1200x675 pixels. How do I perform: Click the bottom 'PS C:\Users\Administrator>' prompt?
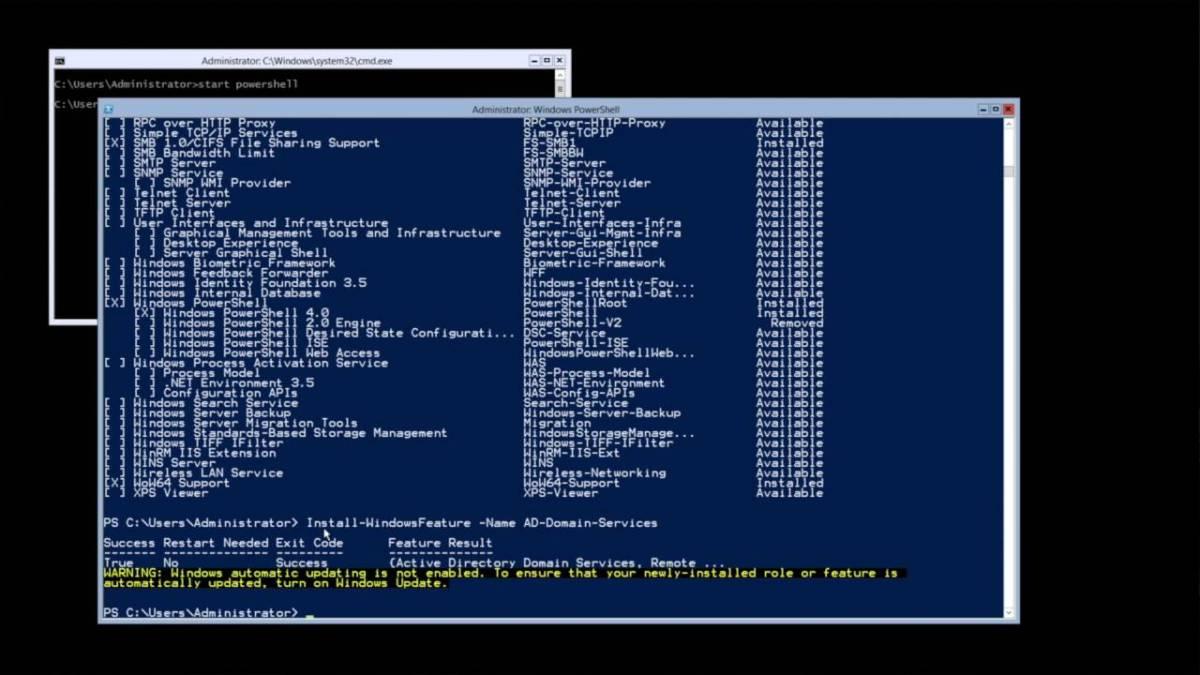(x=200, y=612)
